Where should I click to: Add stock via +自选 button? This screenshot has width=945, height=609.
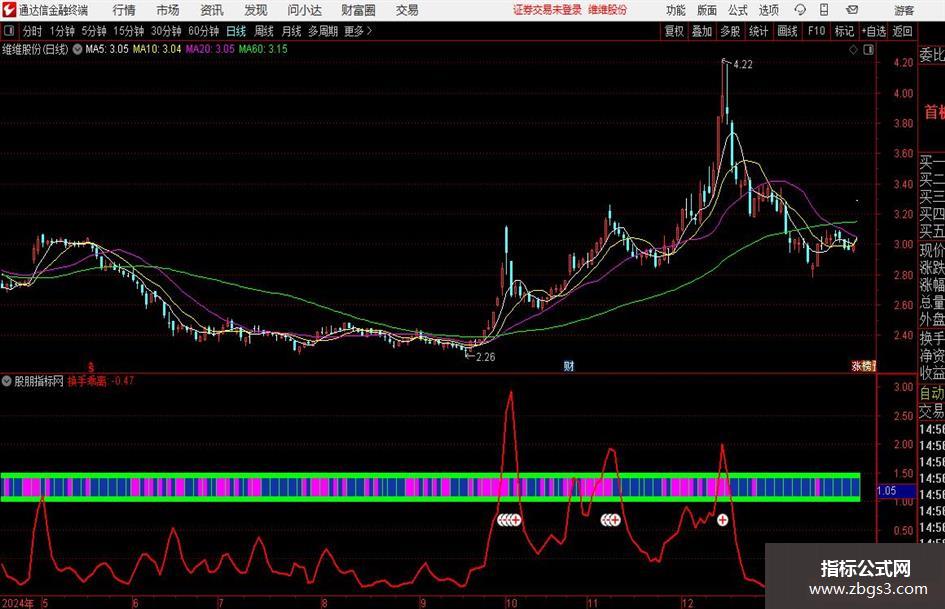(x=874, y=31)
